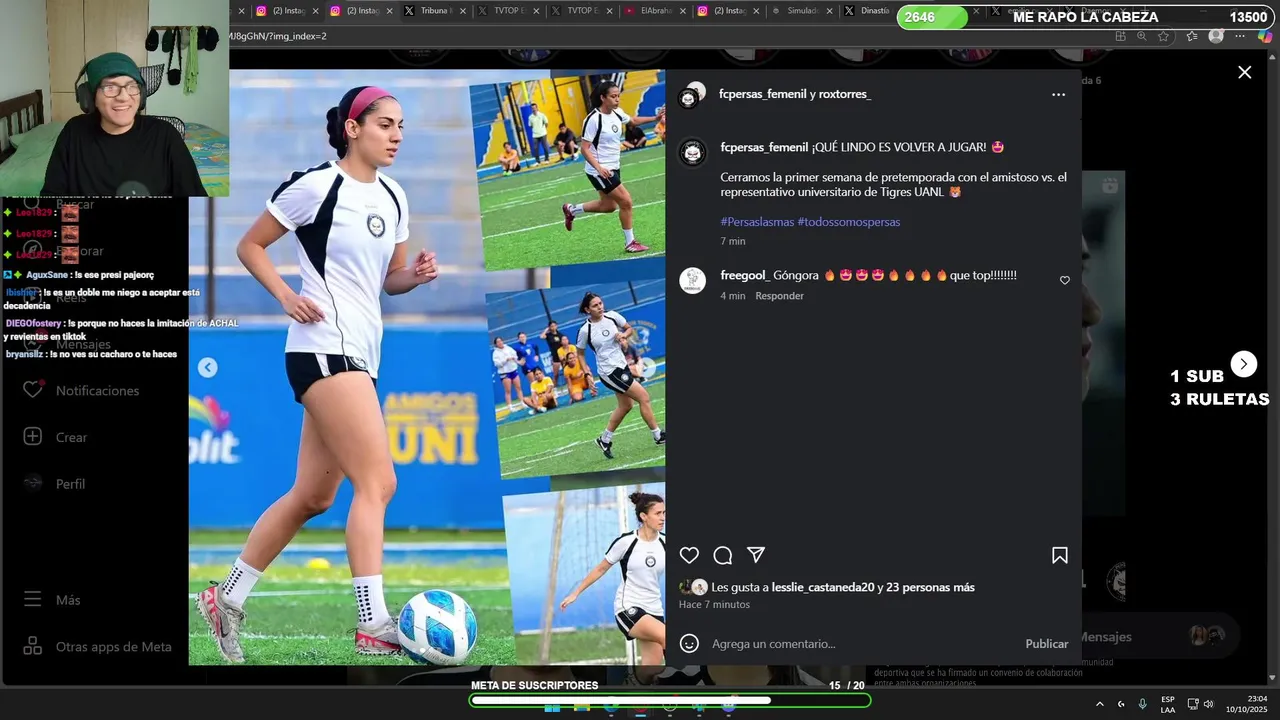
Task: Show the previous photo in the carousel
Action: point(207,367)
